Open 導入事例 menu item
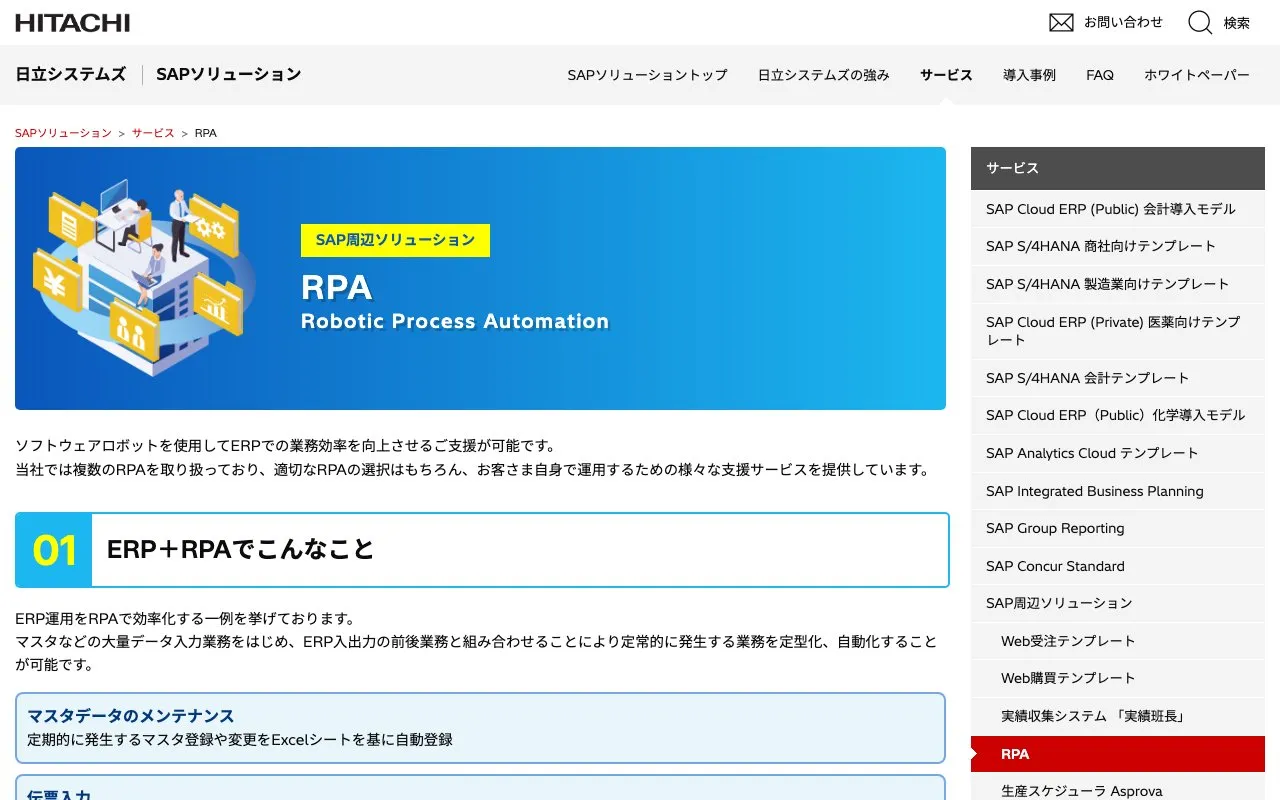Viewport: 1280px width, 800px height. click(x=1029, y=75)
